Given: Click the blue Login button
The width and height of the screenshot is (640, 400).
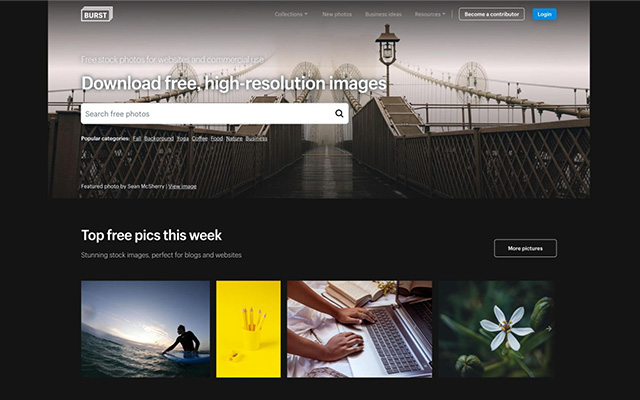Looking at the screenshot, I should click(x=544, y=14).
